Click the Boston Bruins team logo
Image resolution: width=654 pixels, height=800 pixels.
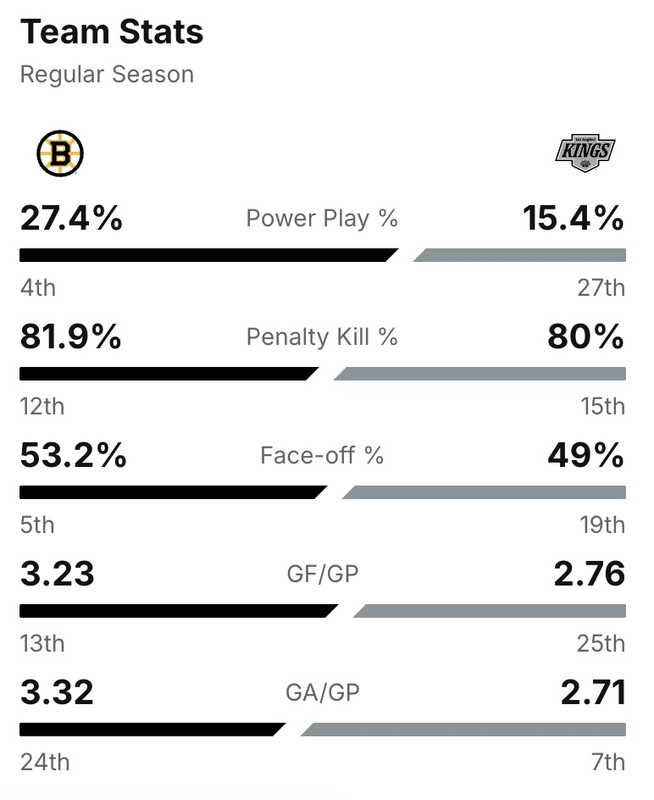click(60, 154)
